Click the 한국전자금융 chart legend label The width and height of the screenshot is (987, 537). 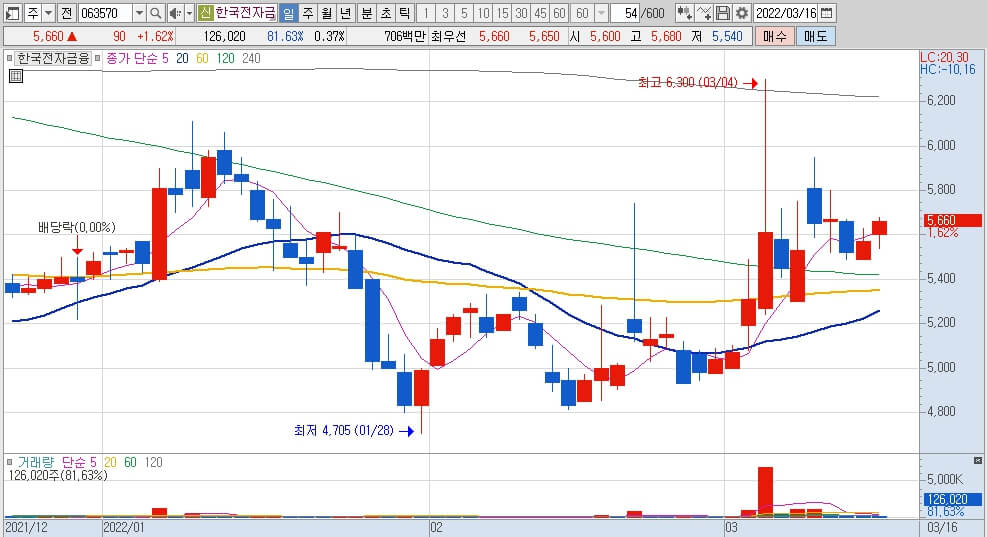click(x=54, y=59)
